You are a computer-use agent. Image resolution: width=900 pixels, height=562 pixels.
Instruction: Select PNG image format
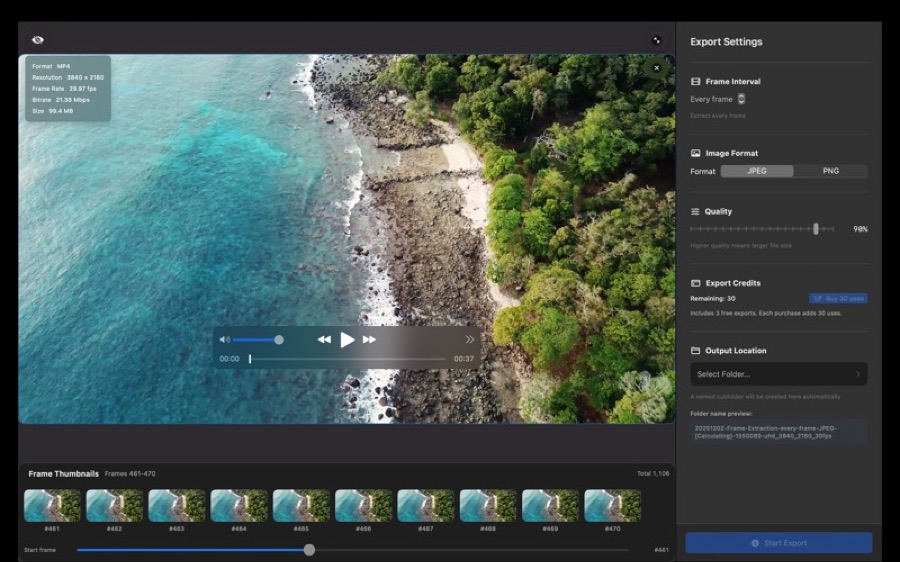click(831, 171)
